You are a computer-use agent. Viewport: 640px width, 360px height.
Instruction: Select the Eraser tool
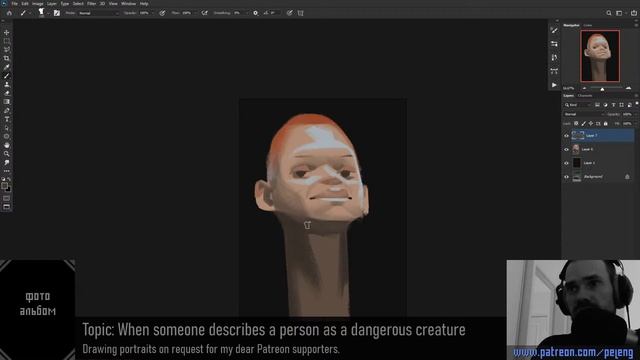tap(7, 93)
